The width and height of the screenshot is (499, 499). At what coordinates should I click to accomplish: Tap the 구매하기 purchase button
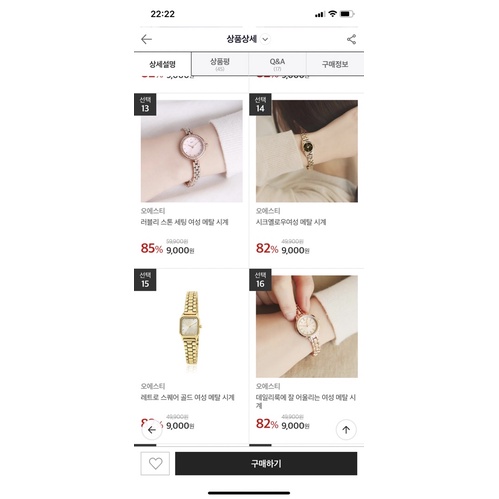click(266, 463)
